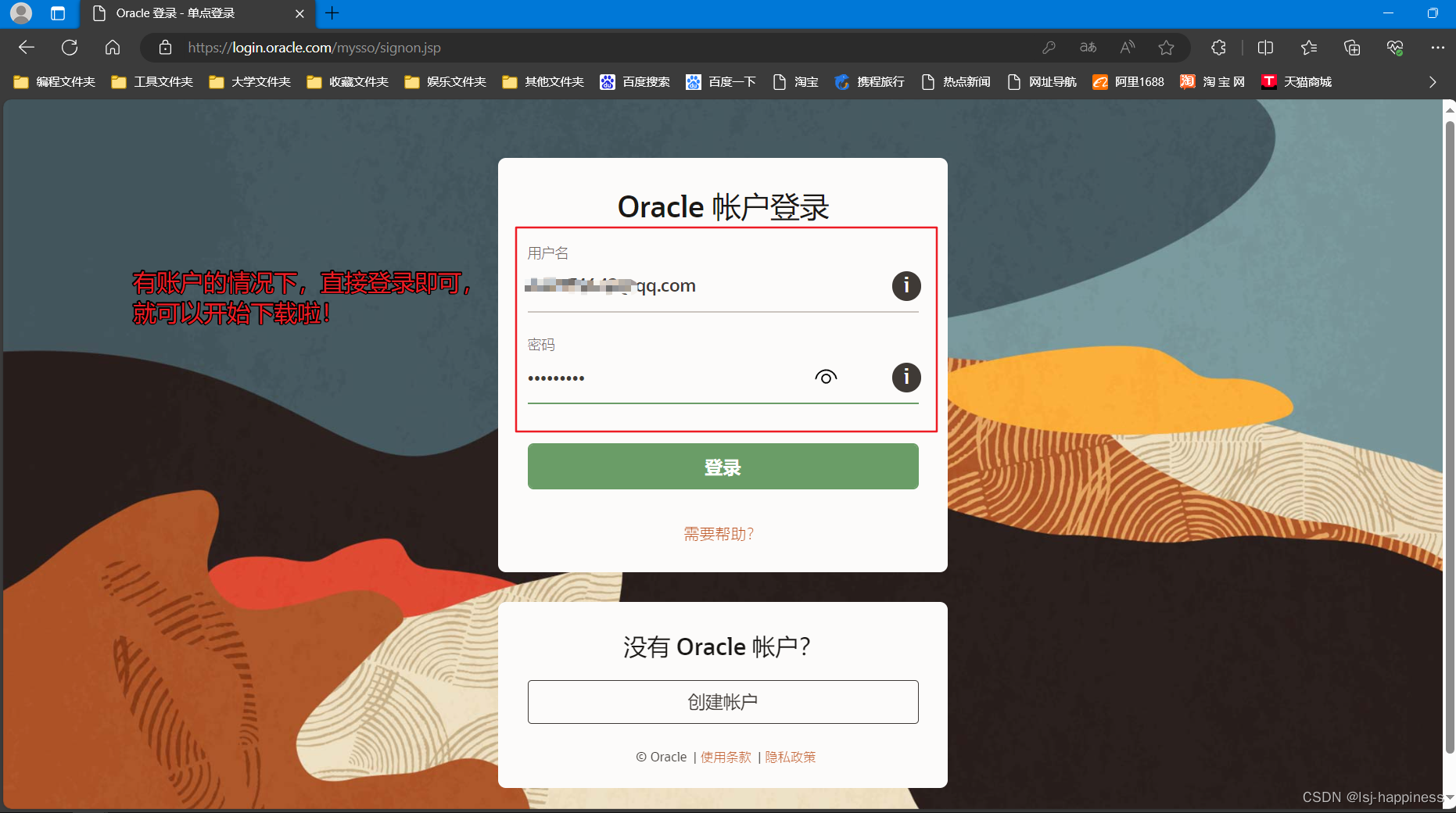The height and width of the screenshot is (813, 1456).
Task: Open the 淘宝 bookmark
Action: tap(795, 82)
